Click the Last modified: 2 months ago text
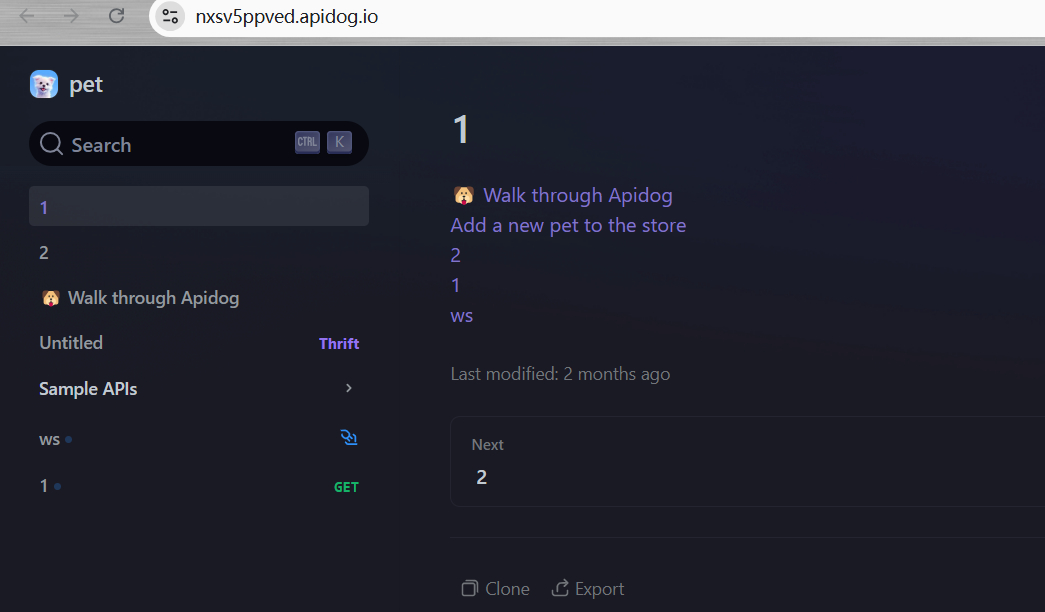 560,374
